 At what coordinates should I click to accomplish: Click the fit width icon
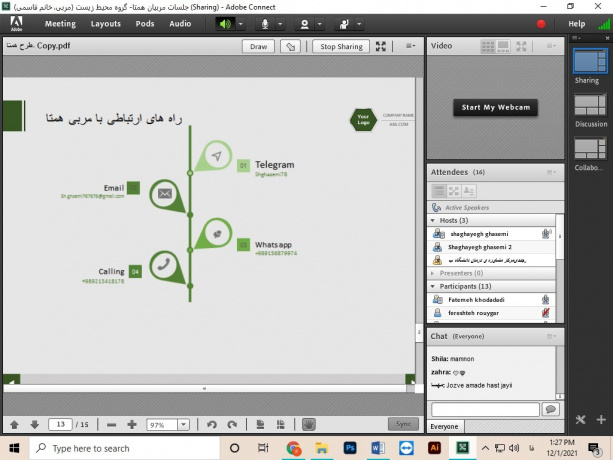pos(280,424)
